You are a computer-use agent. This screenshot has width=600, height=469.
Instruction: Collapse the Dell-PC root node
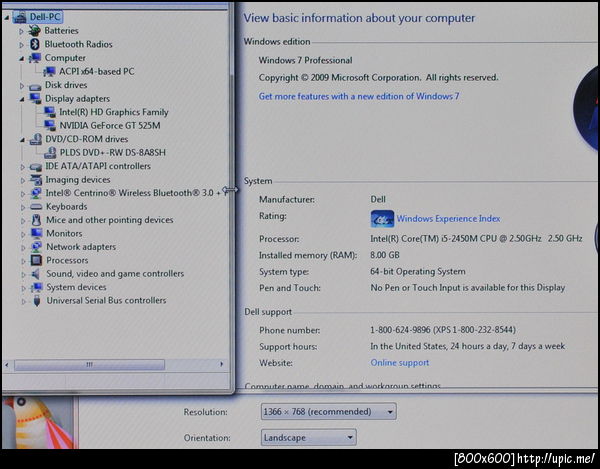tap(7, 17)
